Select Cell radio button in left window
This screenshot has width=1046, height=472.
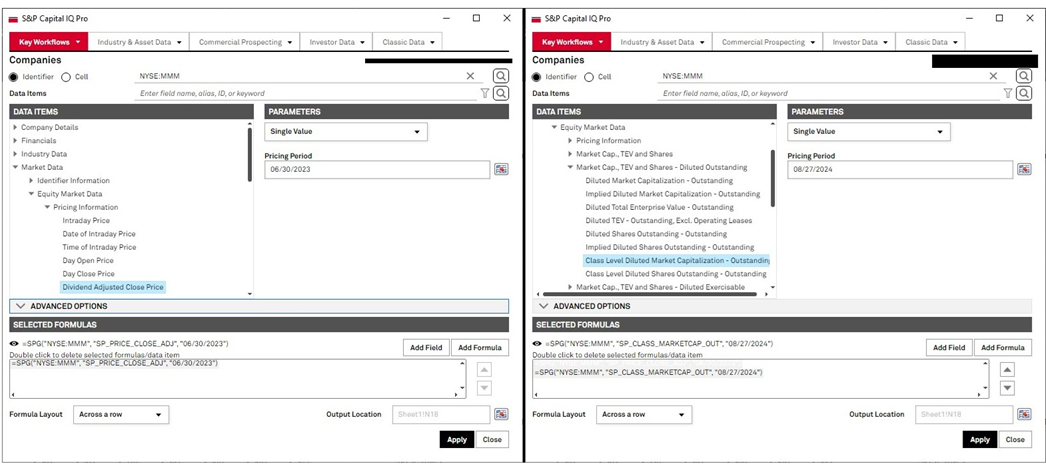(x=66, y=77)
